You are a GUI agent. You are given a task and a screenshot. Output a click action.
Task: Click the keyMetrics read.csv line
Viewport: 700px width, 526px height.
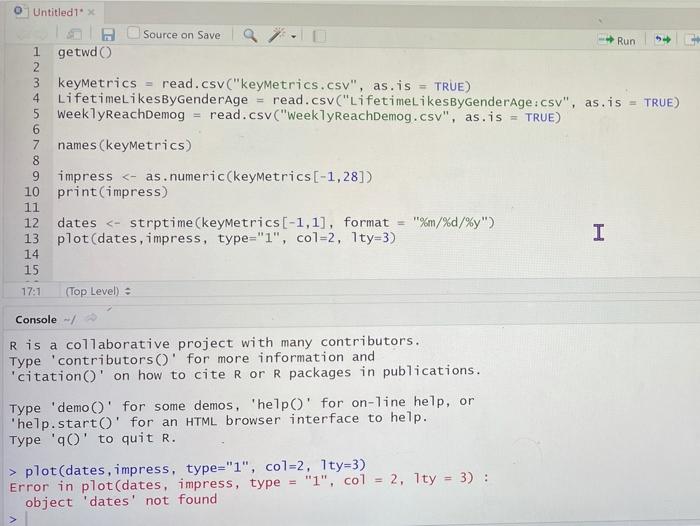264,84
